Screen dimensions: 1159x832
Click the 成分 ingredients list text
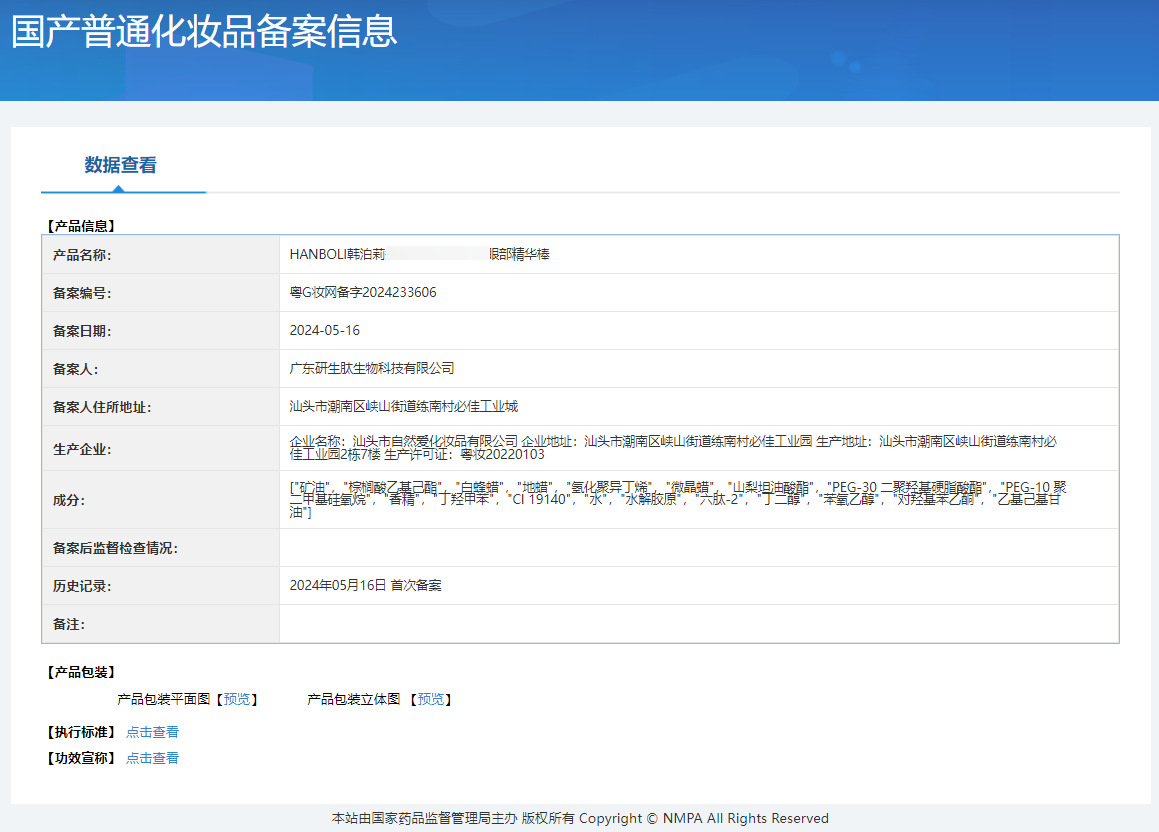[676, 499]
